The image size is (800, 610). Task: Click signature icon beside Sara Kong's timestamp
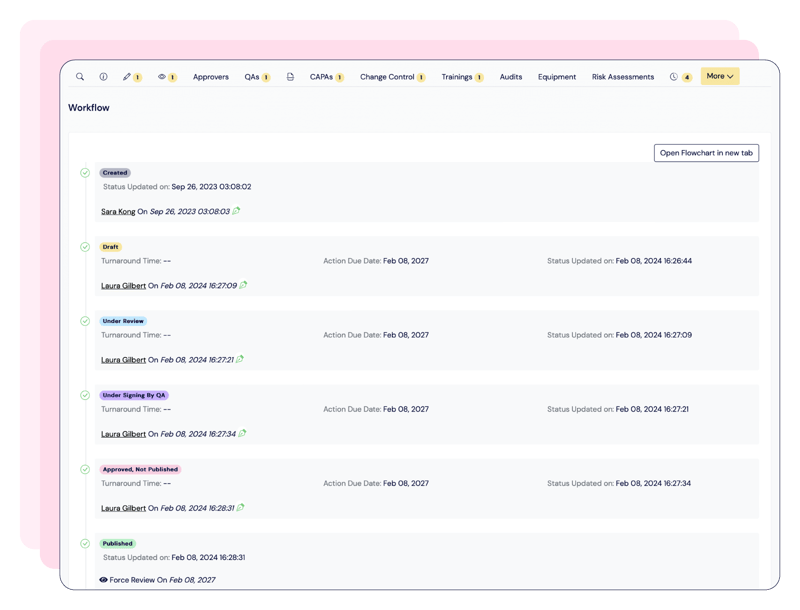(x=237, y=211)
